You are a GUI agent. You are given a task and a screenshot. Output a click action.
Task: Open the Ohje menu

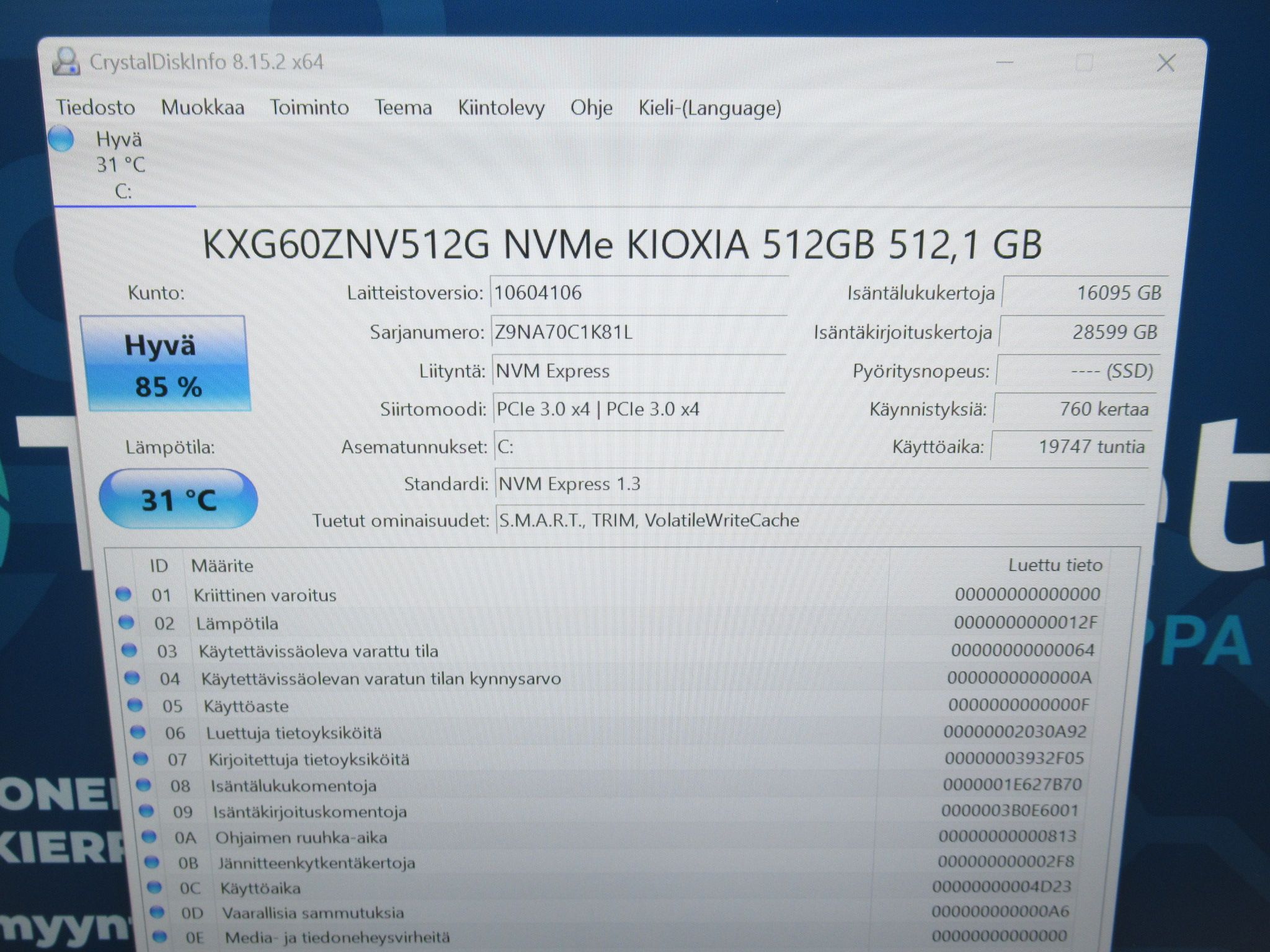tap(592, 108)
